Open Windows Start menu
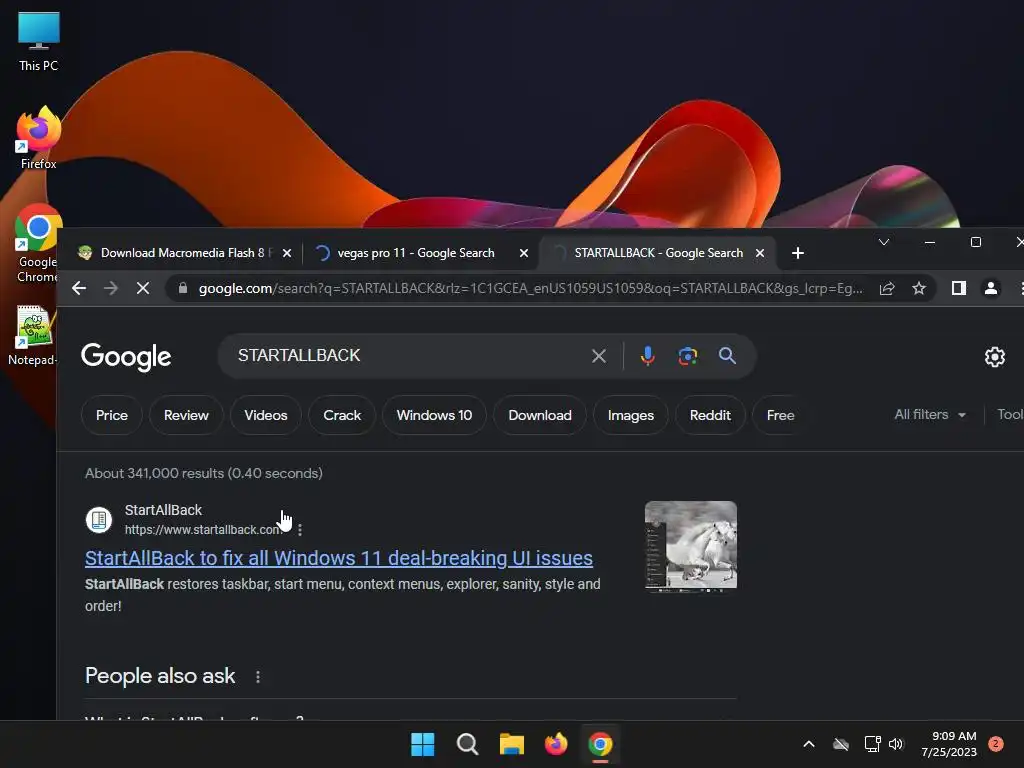This screenshot has width=1024, height=768. point(423,744)
